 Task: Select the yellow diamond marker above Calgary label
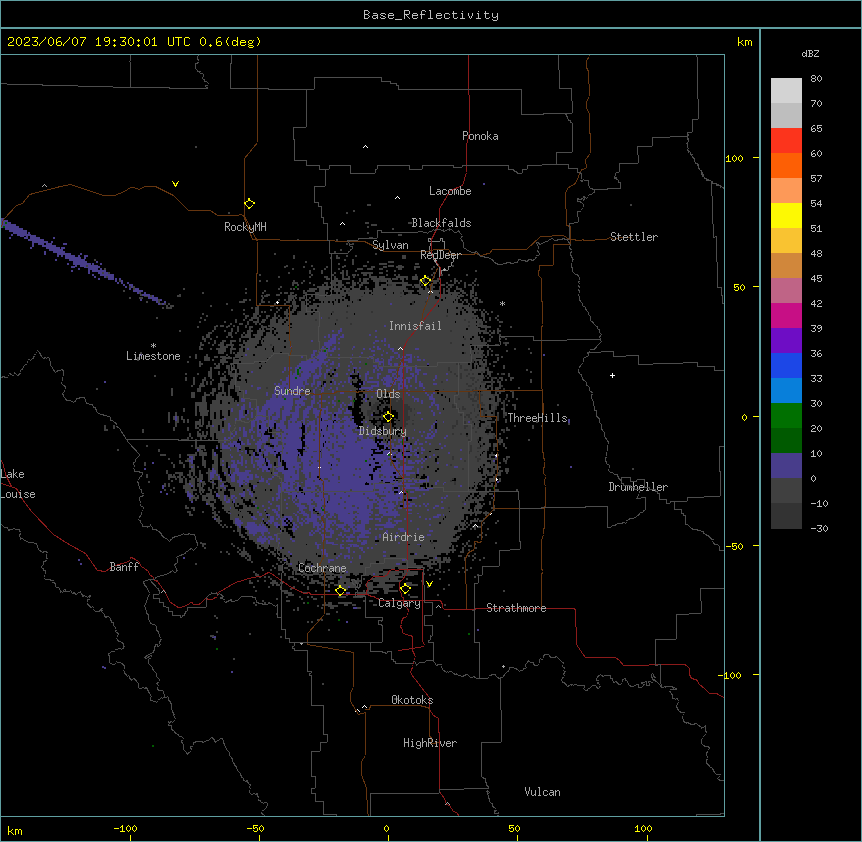click(405, 589)
